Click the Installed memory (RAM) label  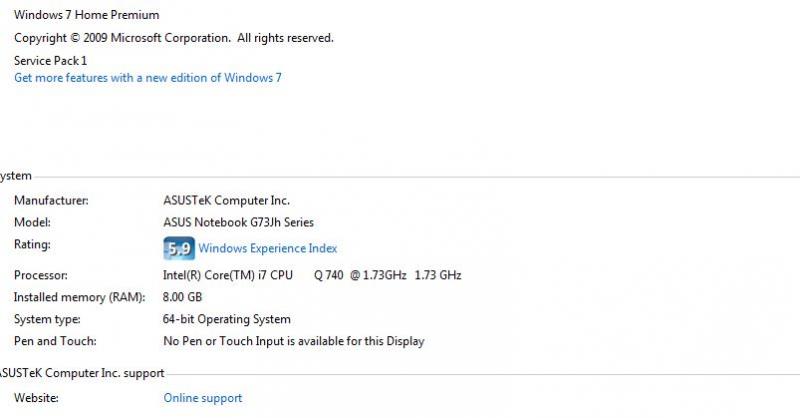coord(79,297)
